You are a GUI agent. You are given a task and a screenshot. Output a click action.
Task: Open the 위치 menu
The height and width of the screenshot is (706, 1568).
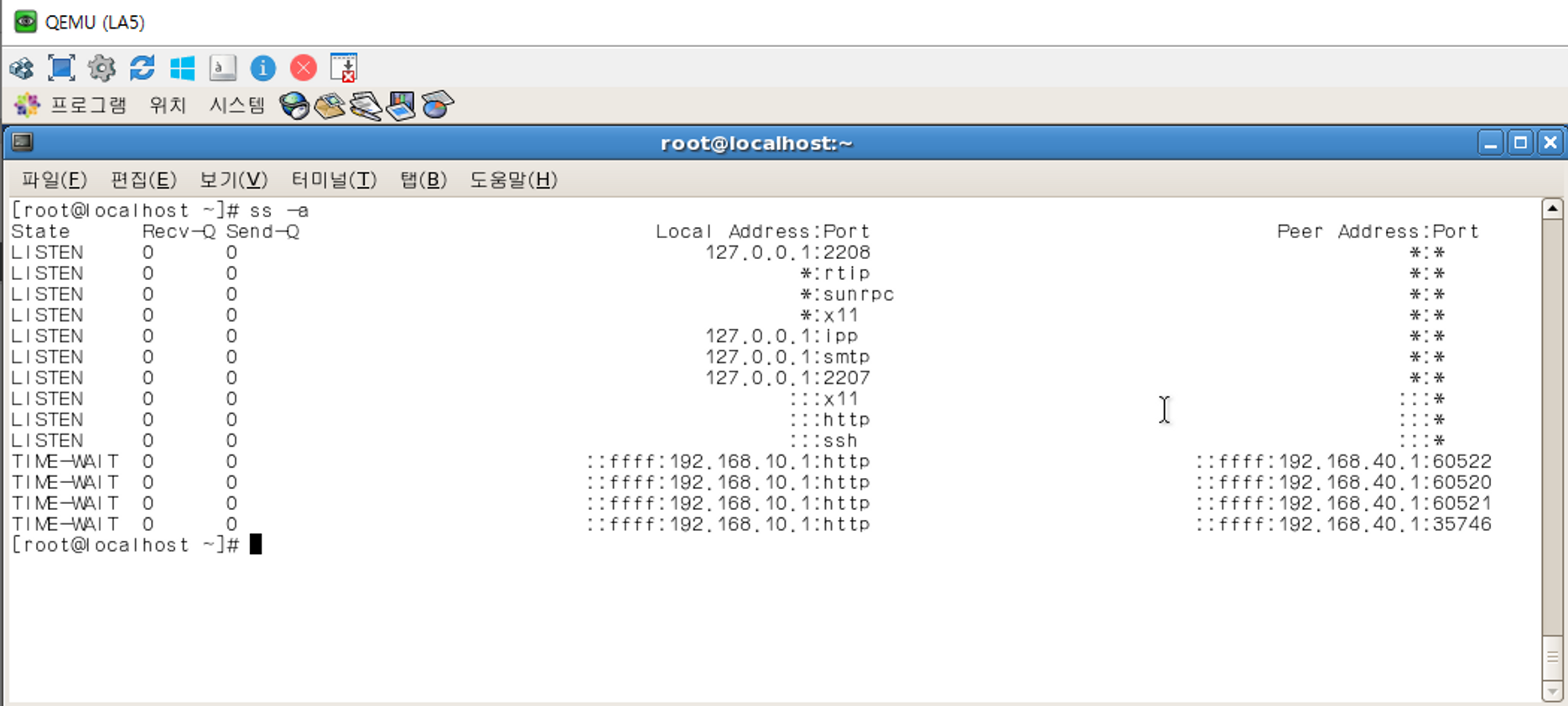tap(167, 105)
